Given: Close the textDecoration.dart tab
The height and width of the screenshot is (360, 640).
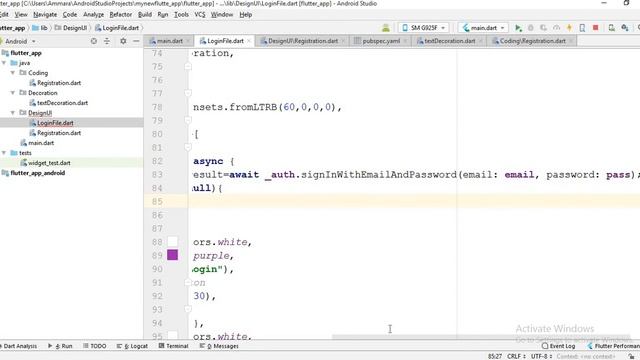Looking at the screenshot, I should point(480,41).
